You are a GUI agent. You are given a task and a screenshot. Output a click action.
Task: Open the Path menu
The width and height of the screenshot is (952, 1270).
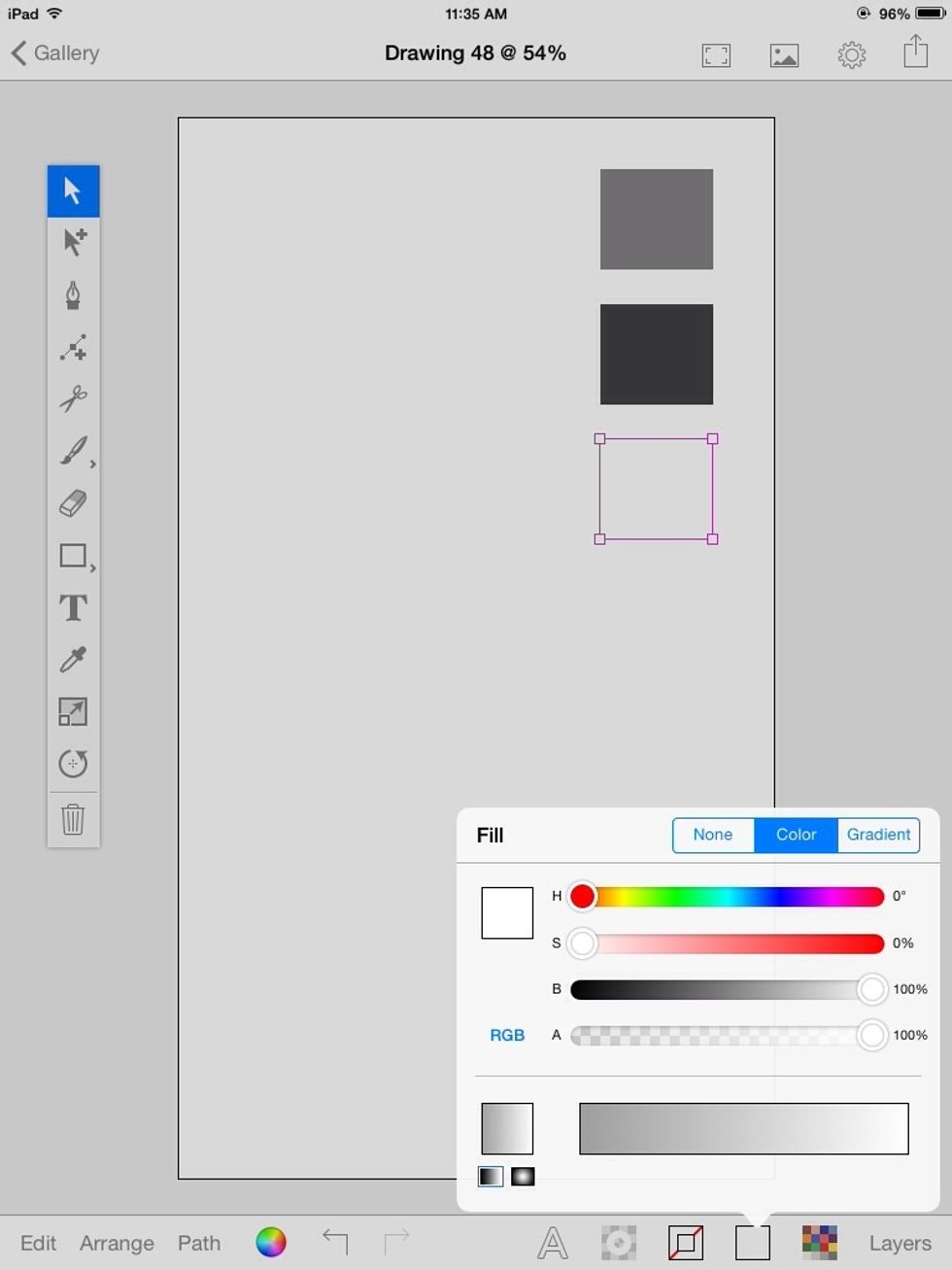pyautogui.click(x=198, y=1243)
